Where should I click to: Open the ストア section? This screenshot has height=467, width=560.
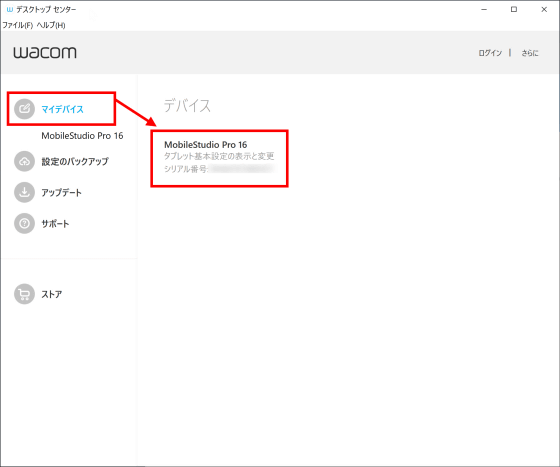(52, 294)
